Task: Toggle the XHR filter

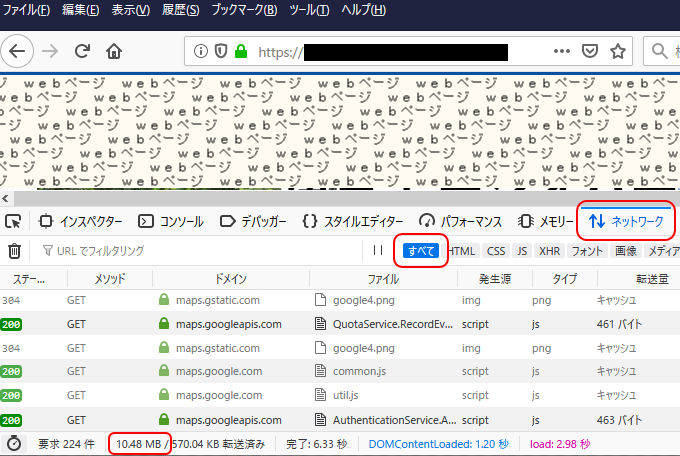Action: 549,251
